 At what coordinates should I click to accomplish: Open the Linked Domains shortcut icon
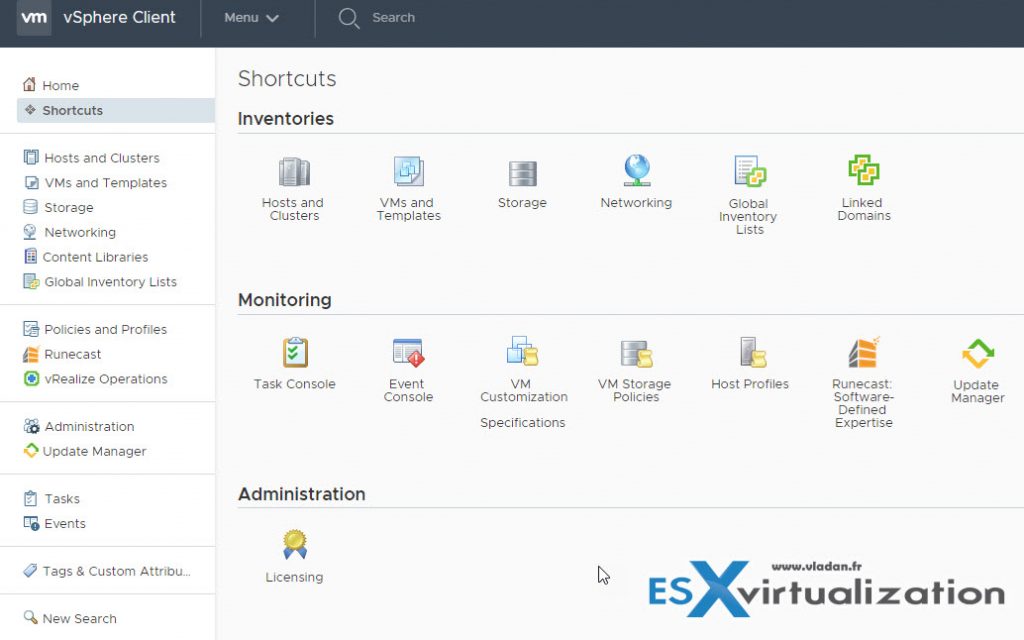pyautogui.click(x=863, y=170)
